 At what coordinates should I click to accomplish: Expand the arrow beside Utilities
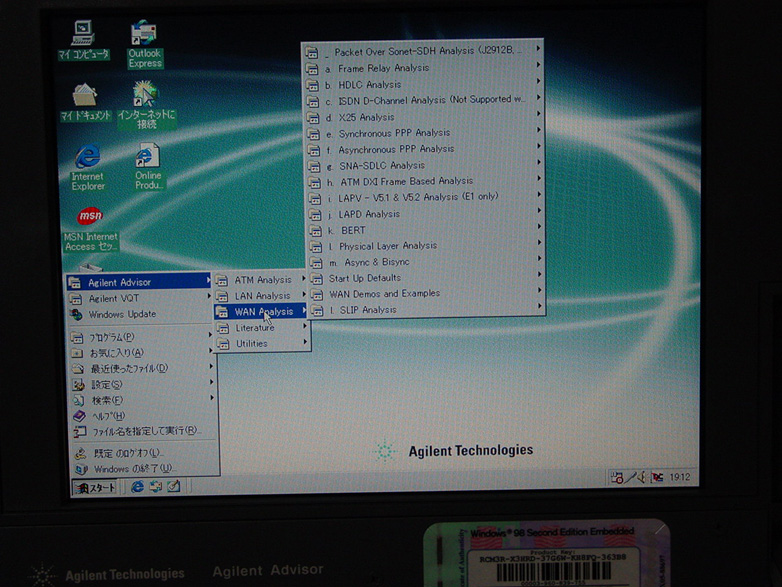[305, 342]
